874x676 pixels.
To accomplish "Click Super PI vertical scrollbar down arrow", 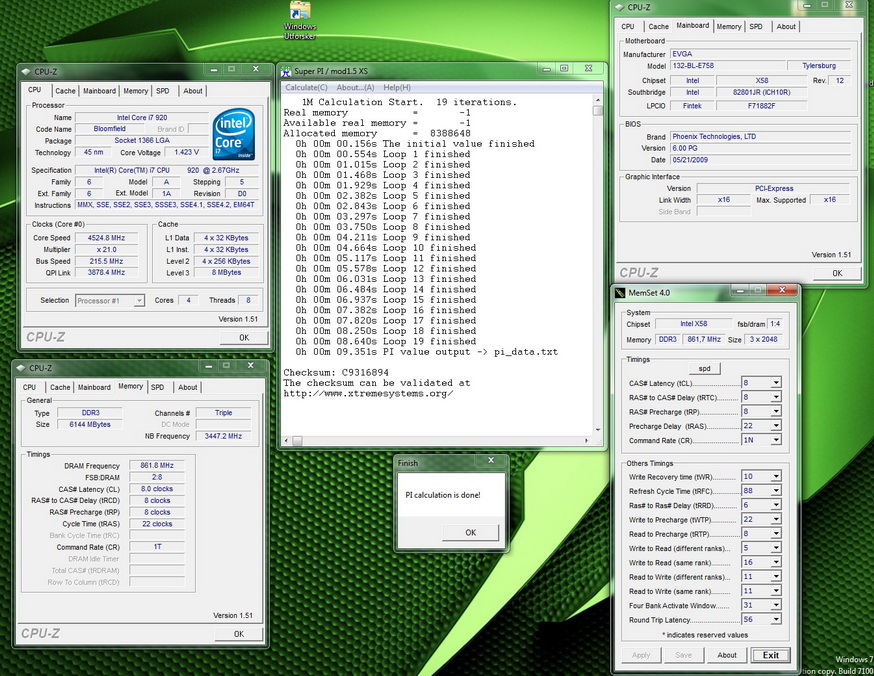I will (598, 430).
